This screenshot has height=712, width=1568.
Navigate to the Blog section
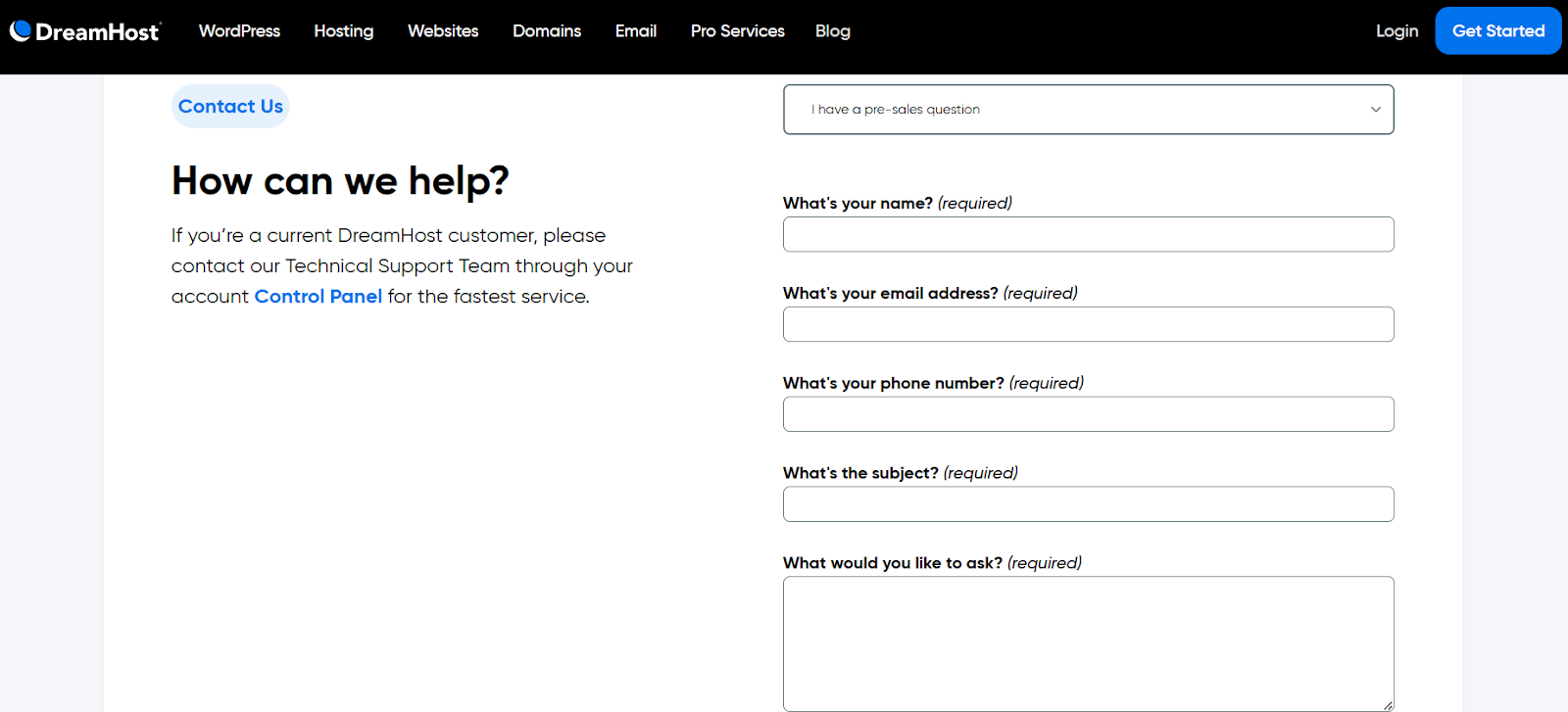tap(832, 30)
